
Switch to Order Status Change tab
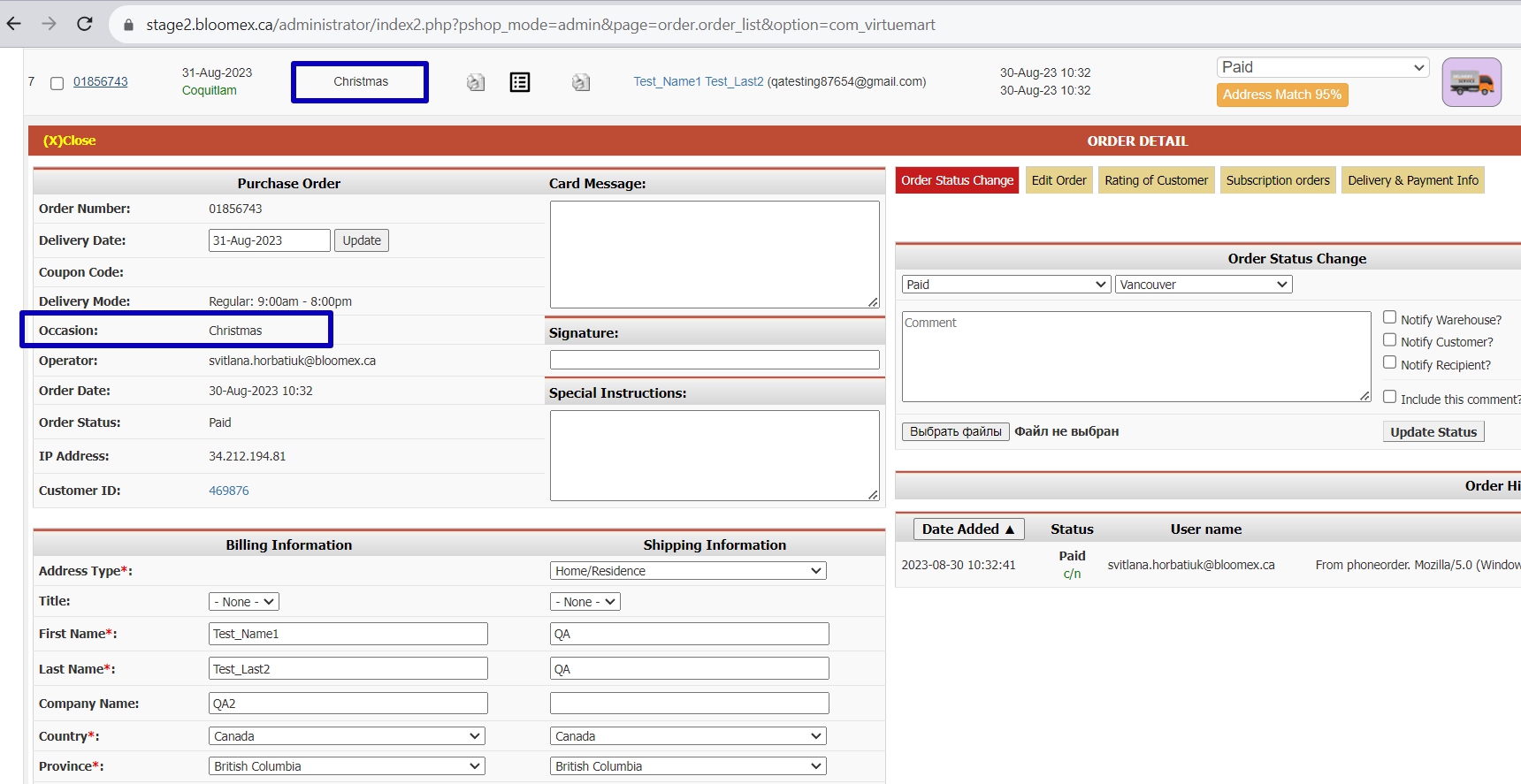click(x=957, y=180)
